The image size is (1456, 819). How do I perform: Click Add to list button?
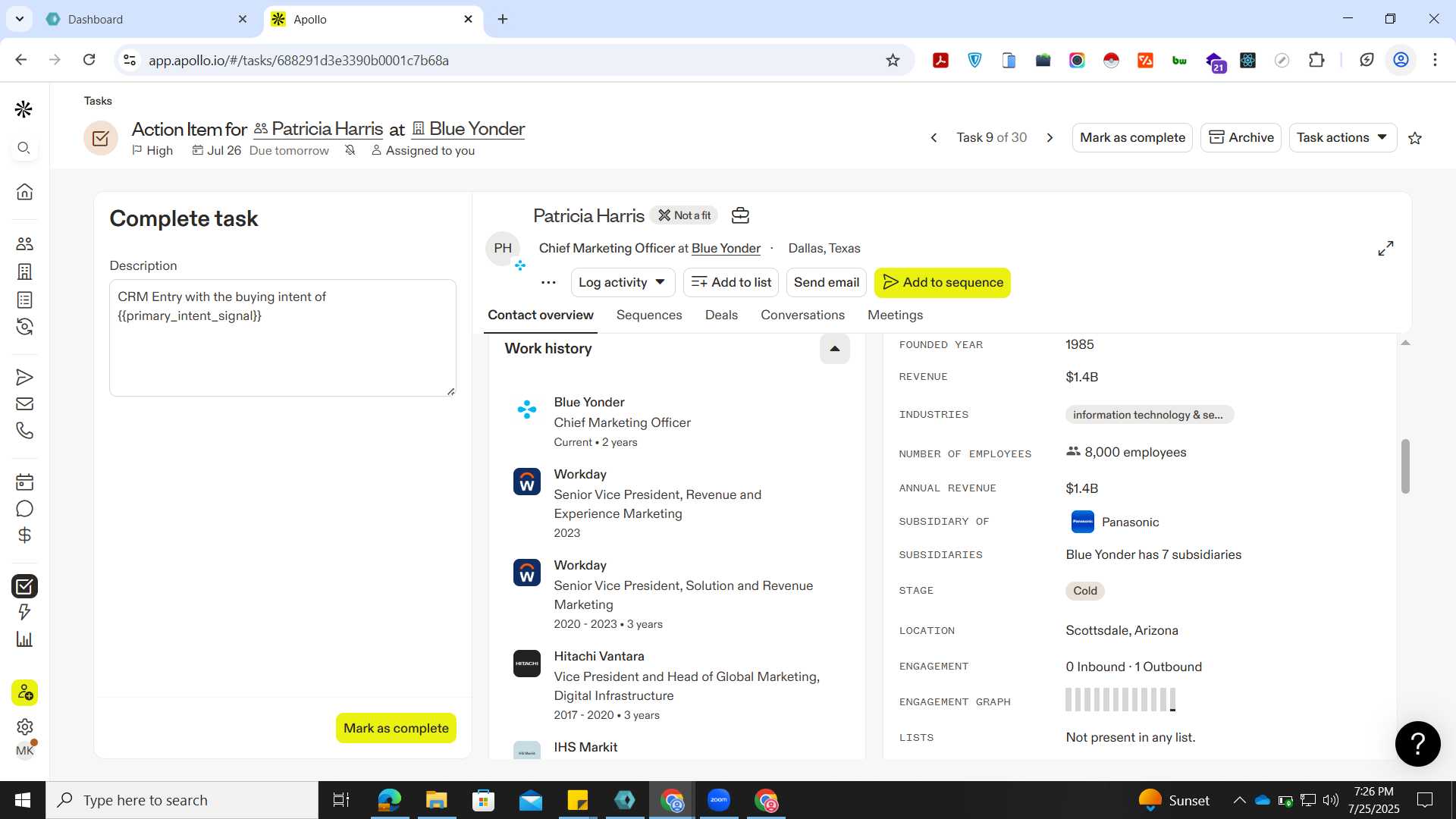pos(731,283)
